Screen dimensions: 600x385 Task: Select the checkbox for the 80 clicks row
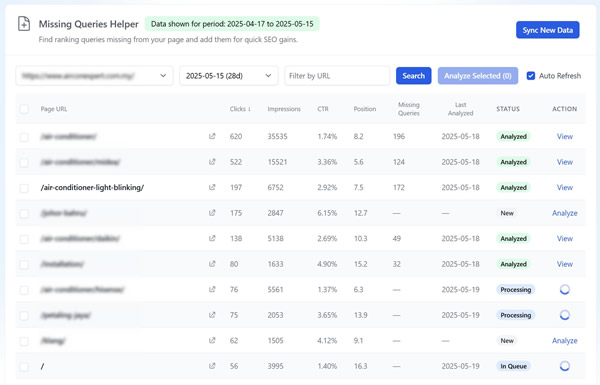point(24,265)
